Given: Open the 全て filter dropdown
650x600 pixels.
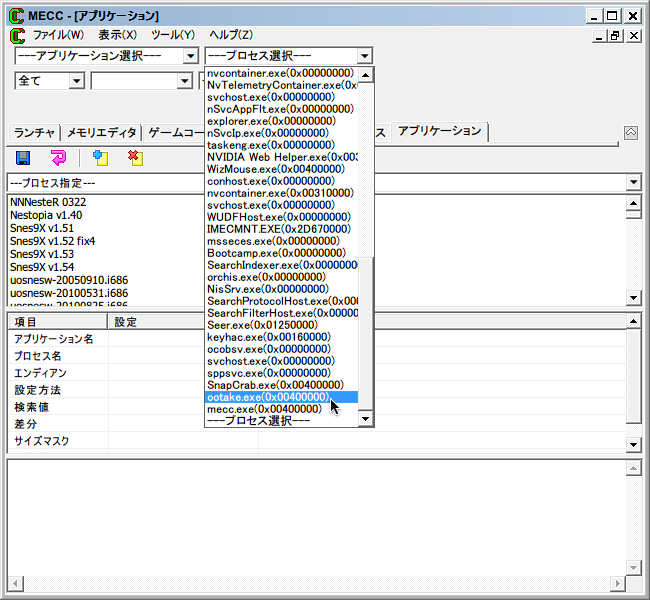Looking at the screenshot, I should (76, 81).
